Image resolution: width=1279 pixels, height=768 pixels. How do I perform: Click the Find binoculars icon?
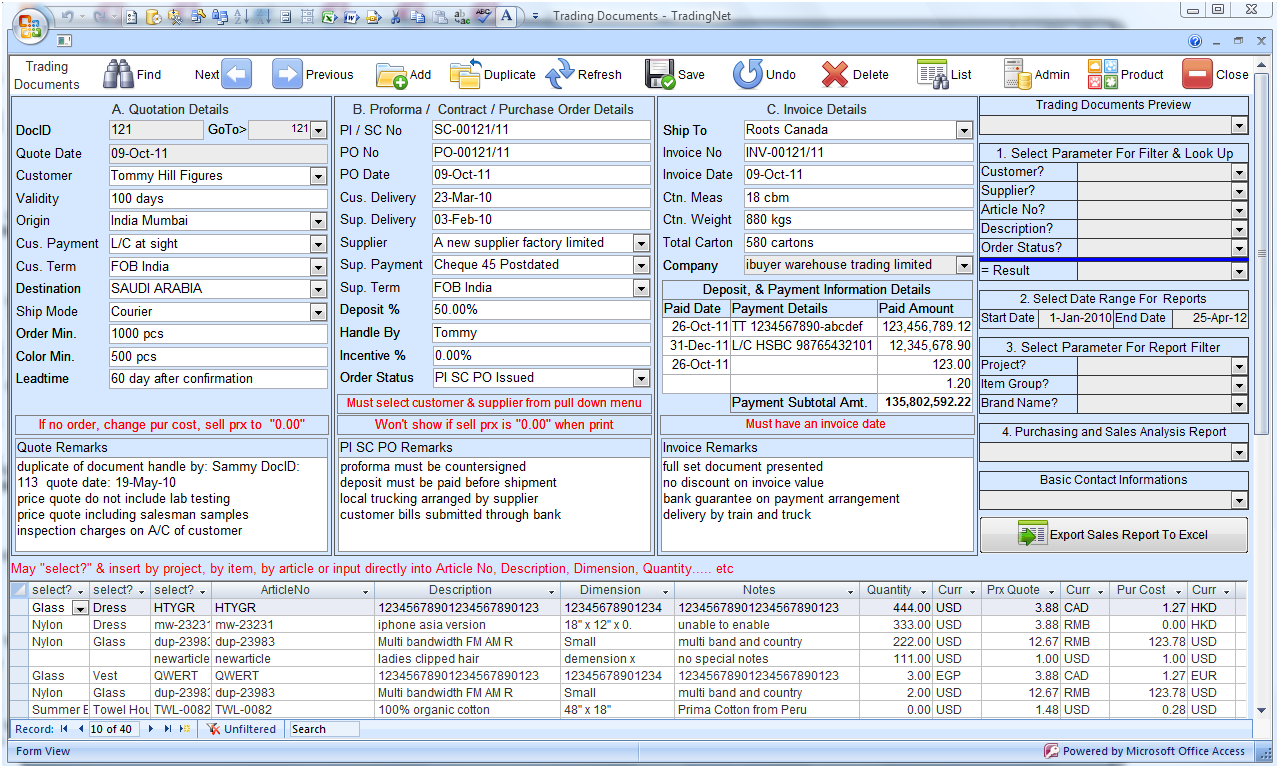tap(119, 74)
